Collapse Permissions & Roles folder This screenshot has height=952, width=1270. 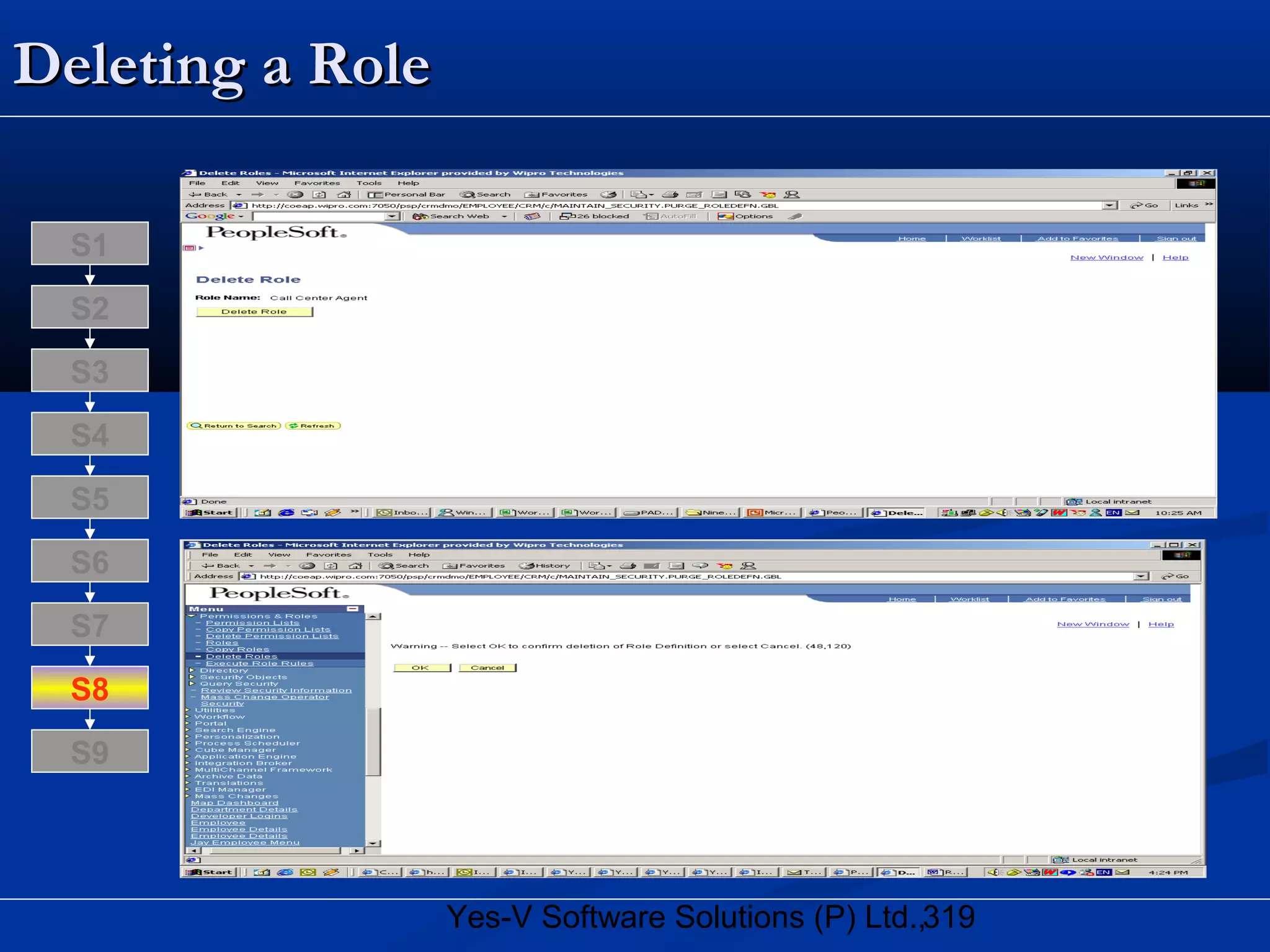[192, 616]
